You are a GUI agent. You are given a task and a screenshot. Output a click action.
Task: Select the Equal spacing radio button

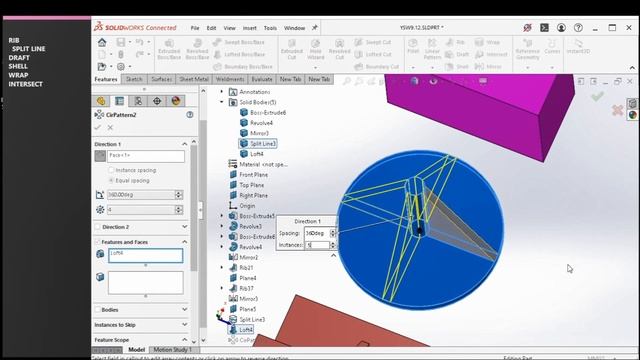pos(111,180)
